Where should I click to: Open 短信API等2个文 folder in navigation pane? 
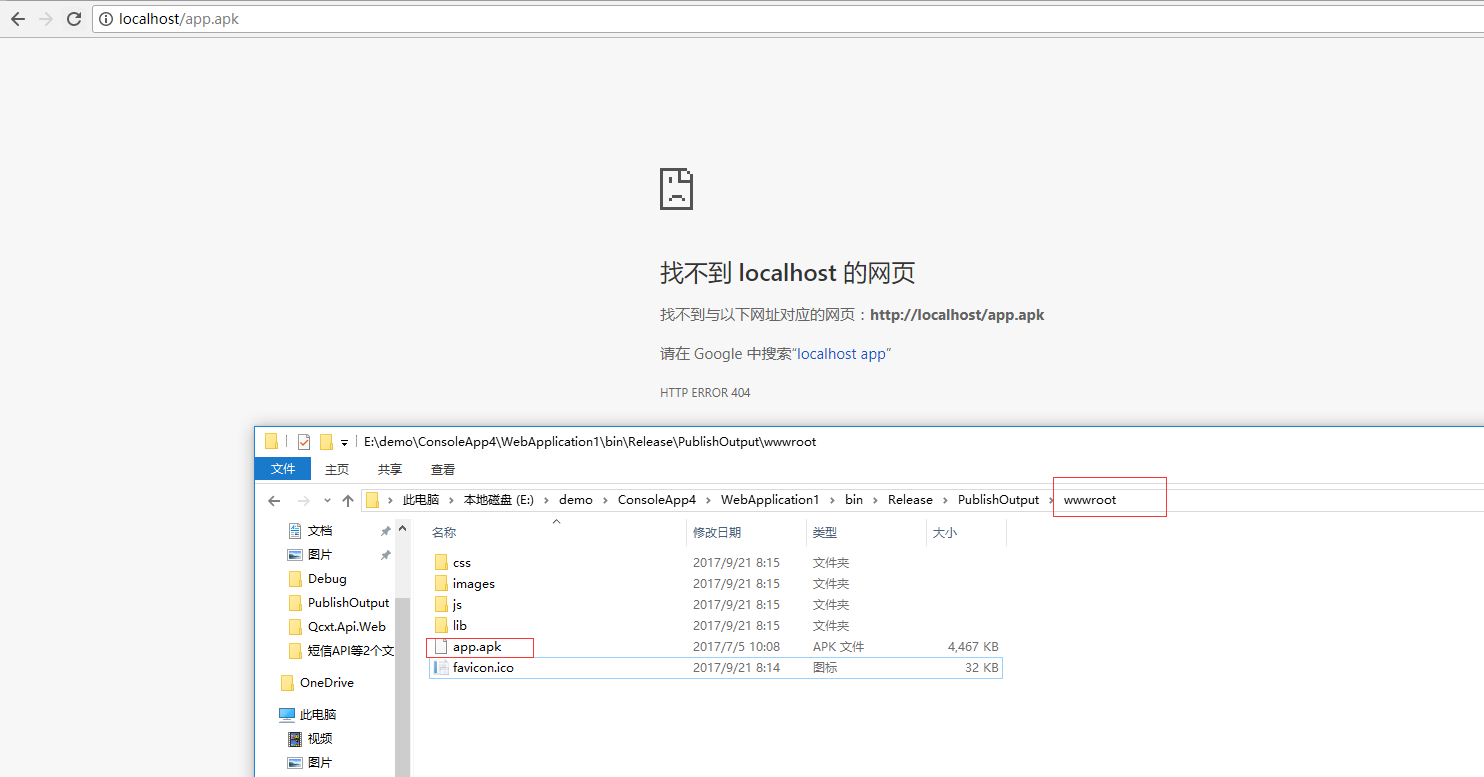click(351, 651)
